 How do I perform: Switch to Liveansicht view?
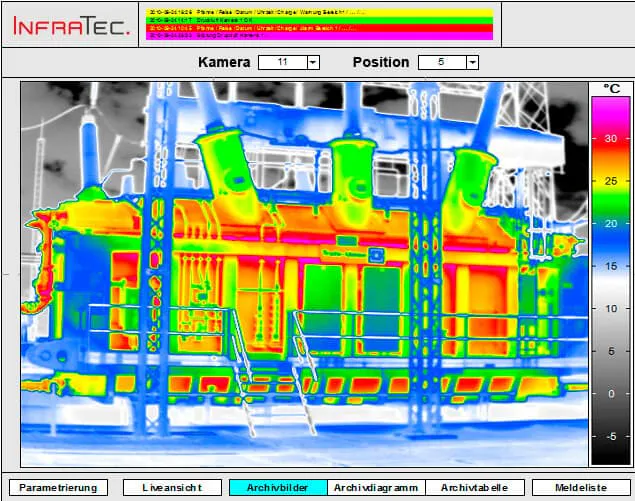point(173,487)
